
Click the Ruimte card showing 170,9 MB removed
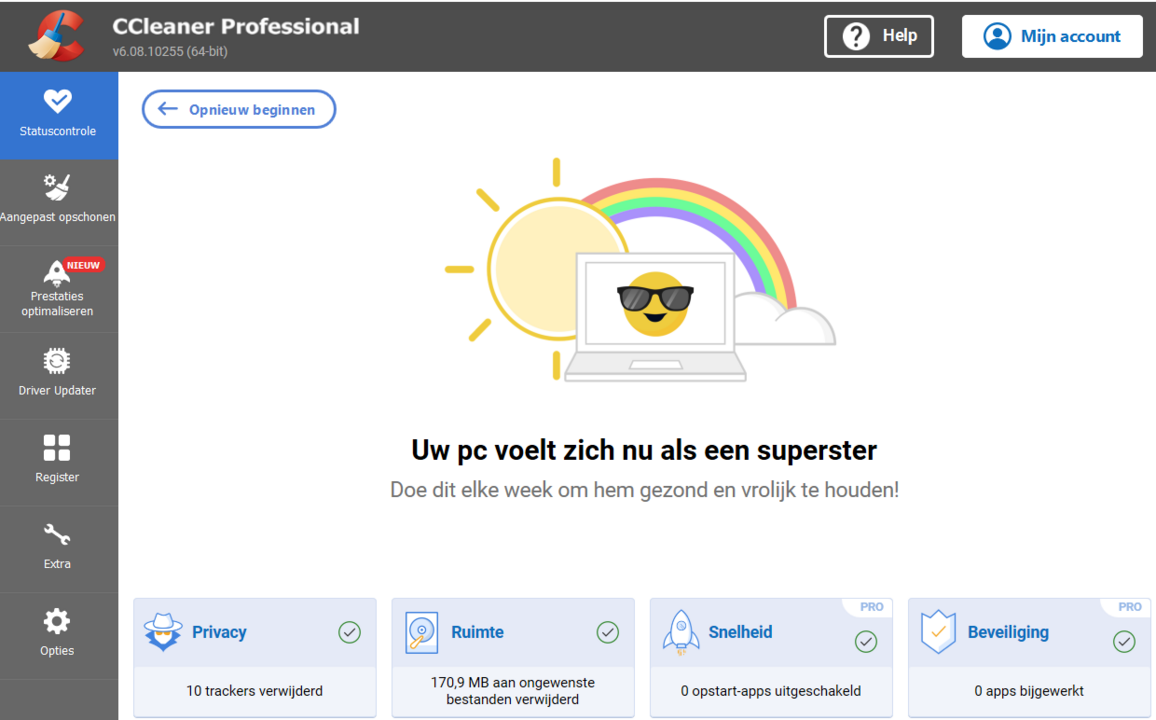tap(513, 658)
